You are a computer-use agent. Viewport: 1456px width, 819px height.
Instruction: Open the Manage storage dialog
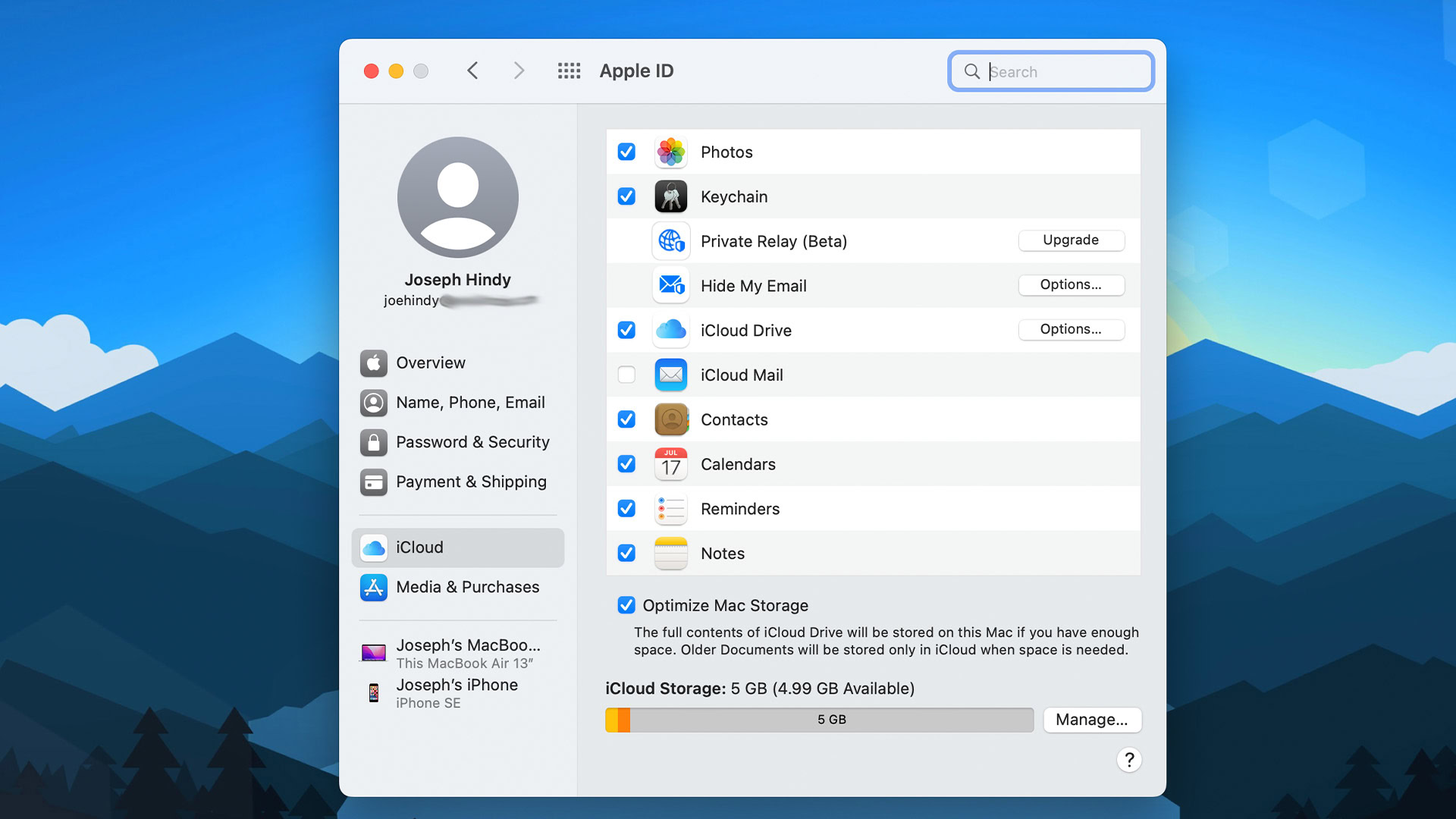[1091, 720]
